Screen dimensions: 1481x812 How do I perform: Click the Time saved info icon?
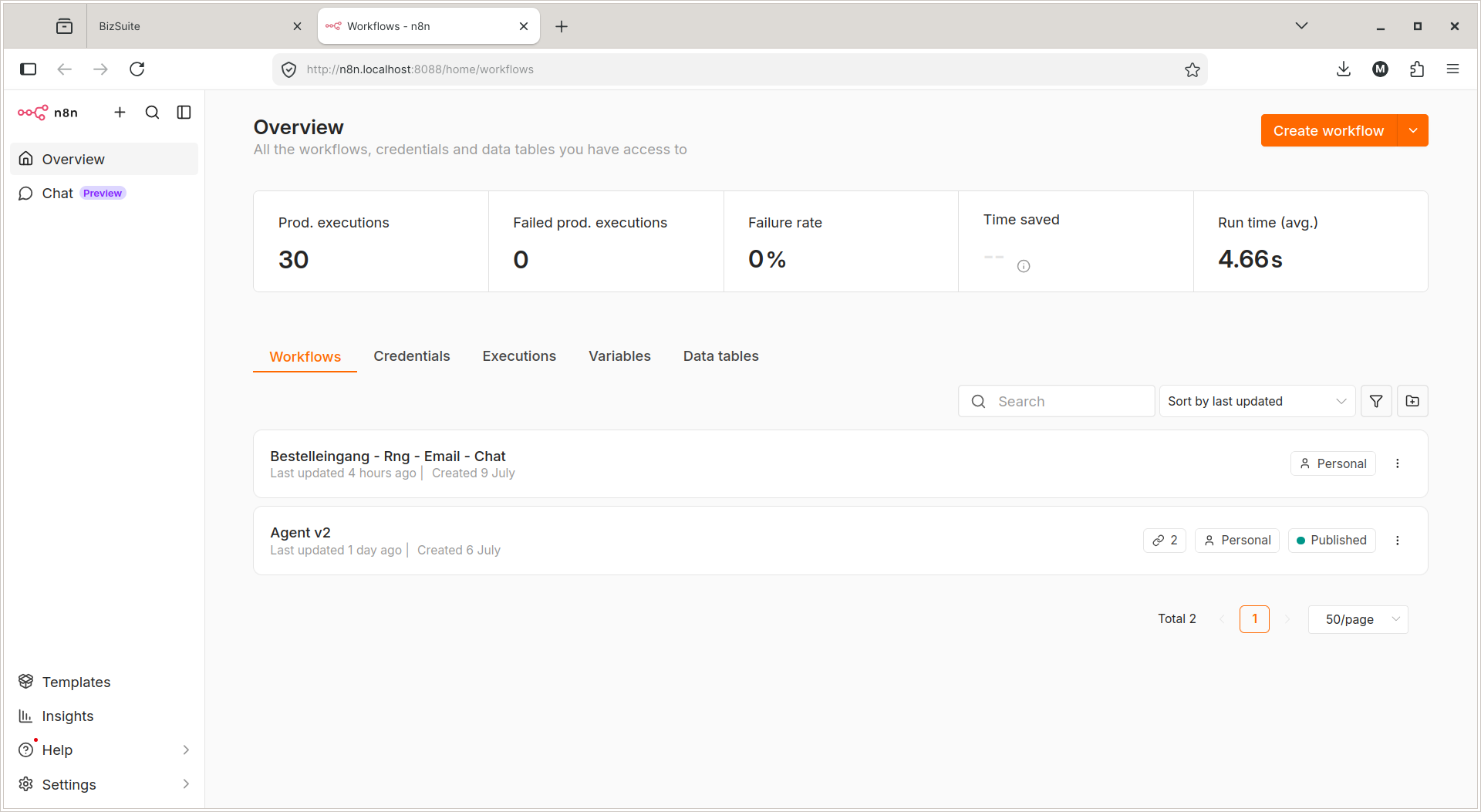(1024, 266)
